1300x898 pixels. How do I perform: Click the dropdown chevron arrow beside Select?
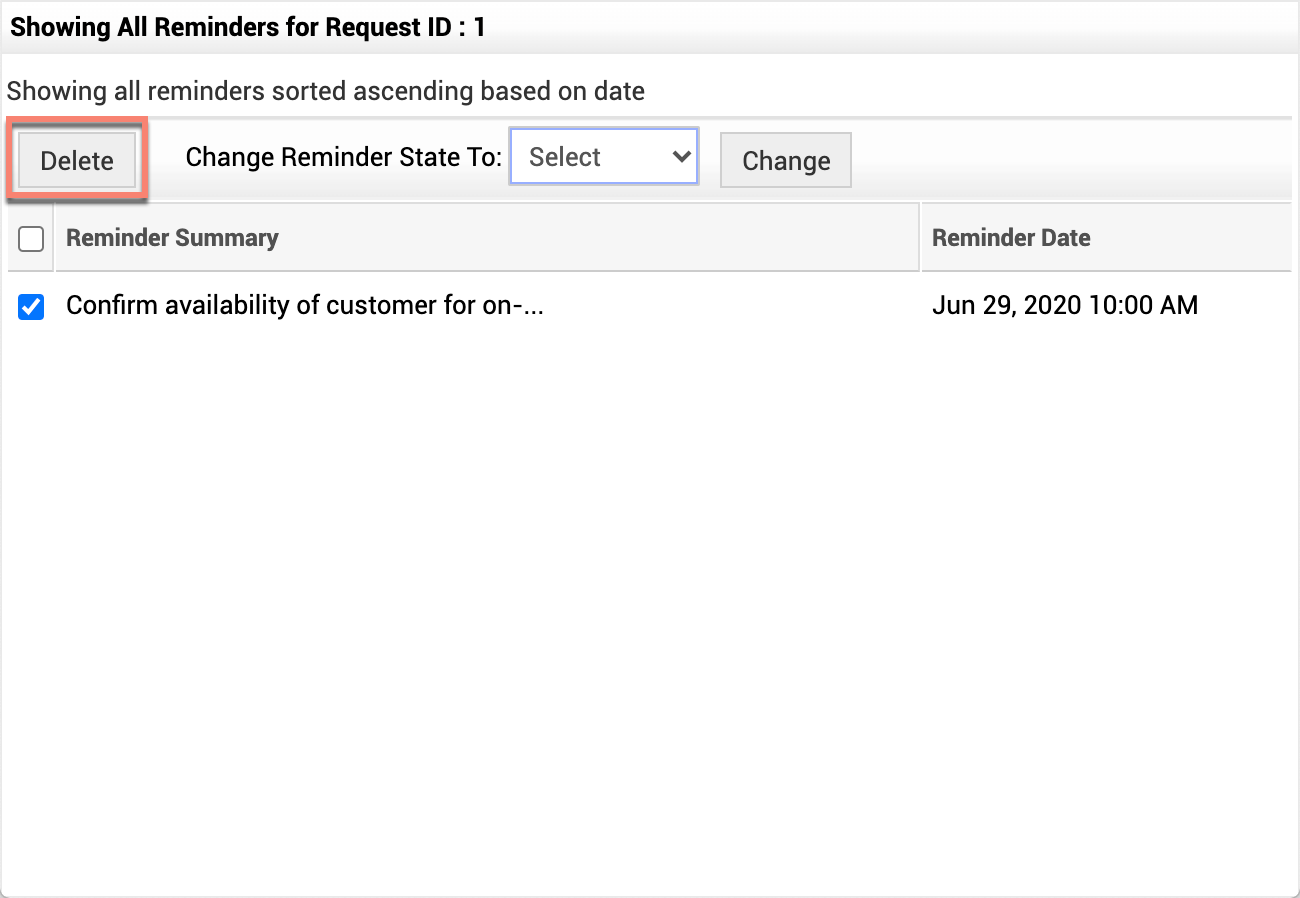coord(682,157)
